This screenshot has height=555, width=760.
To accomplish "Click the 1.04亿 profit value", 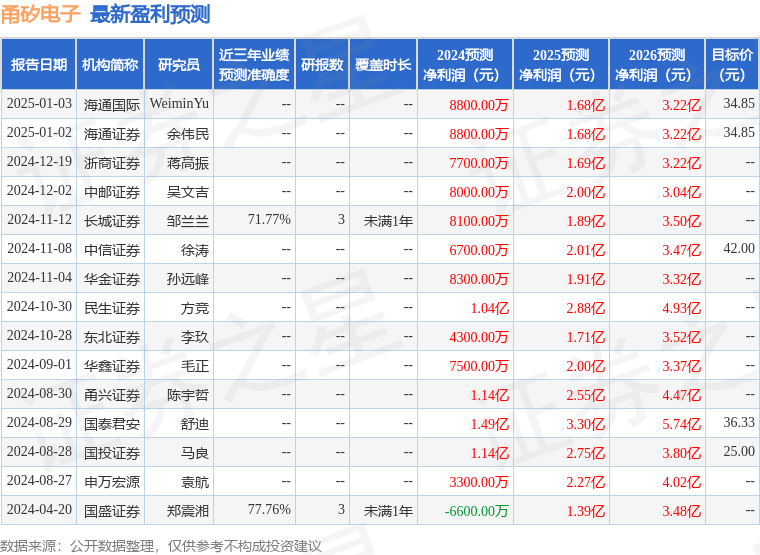I will click(490, 308).
